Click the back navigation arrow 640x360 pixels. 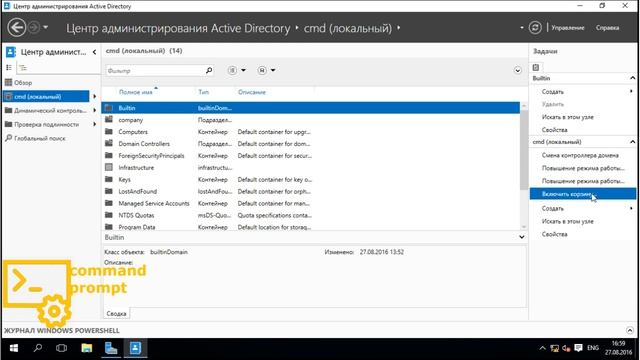(x=16, y=28)
